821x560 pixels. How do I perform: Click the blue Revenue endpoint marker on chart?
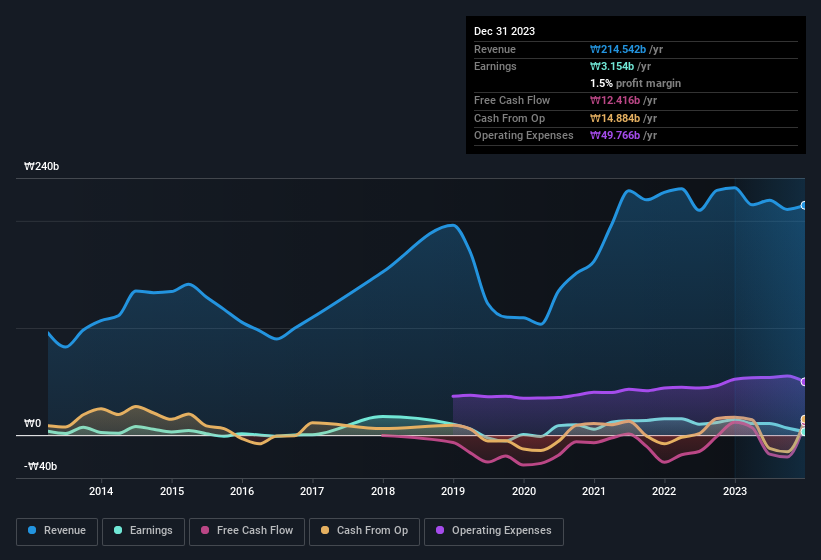pyautogui.click(x=803, y=205)
